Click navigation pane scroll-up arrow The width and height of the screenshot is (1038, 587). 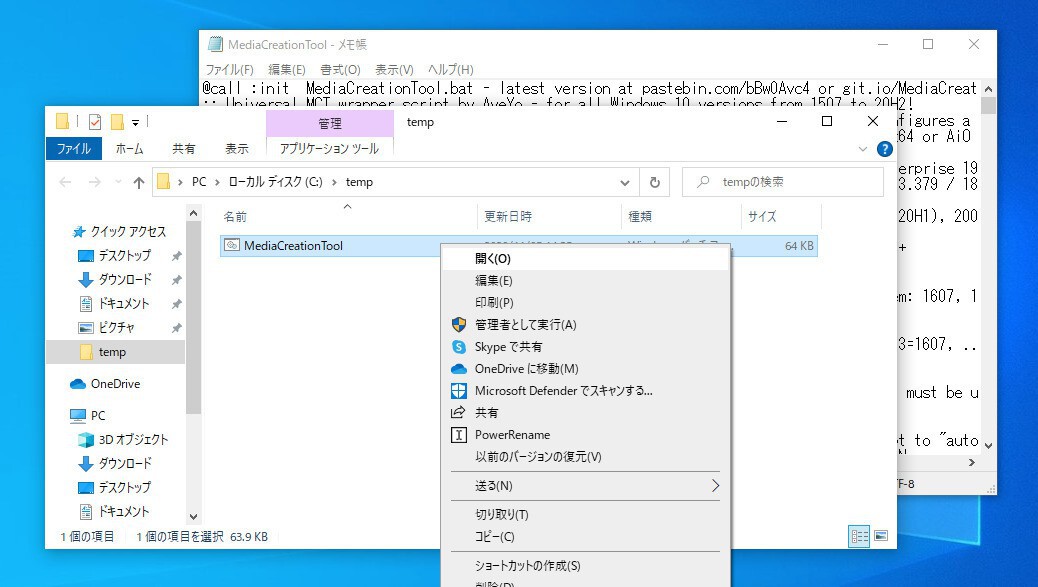[193, 213]
